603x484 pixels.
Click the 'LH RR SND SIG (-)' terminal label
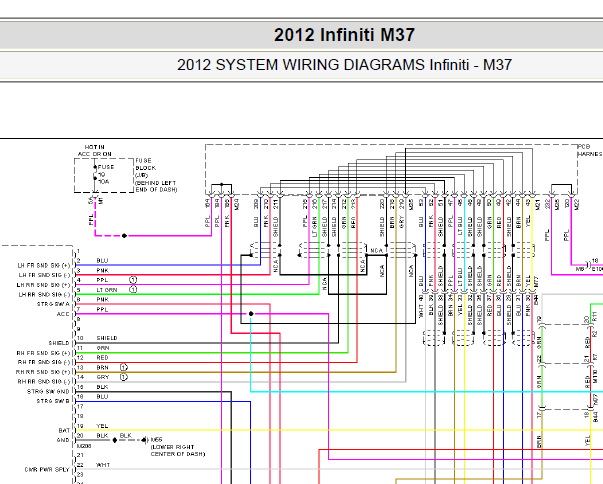pyautogui.click(x=45, y=294)
